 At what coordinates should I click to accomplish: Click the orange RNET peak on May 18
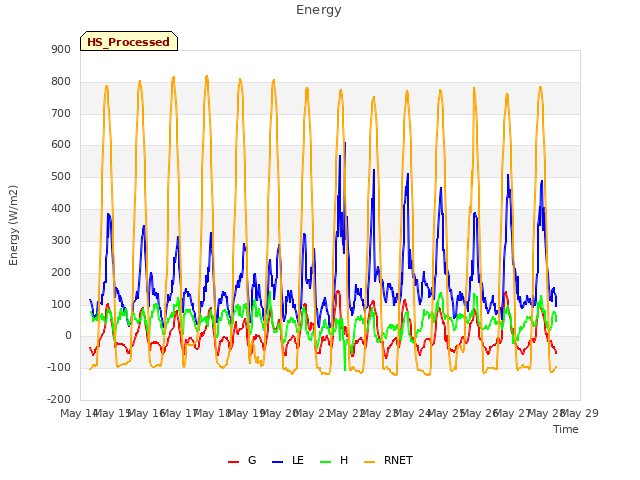(x=207, y=76)
